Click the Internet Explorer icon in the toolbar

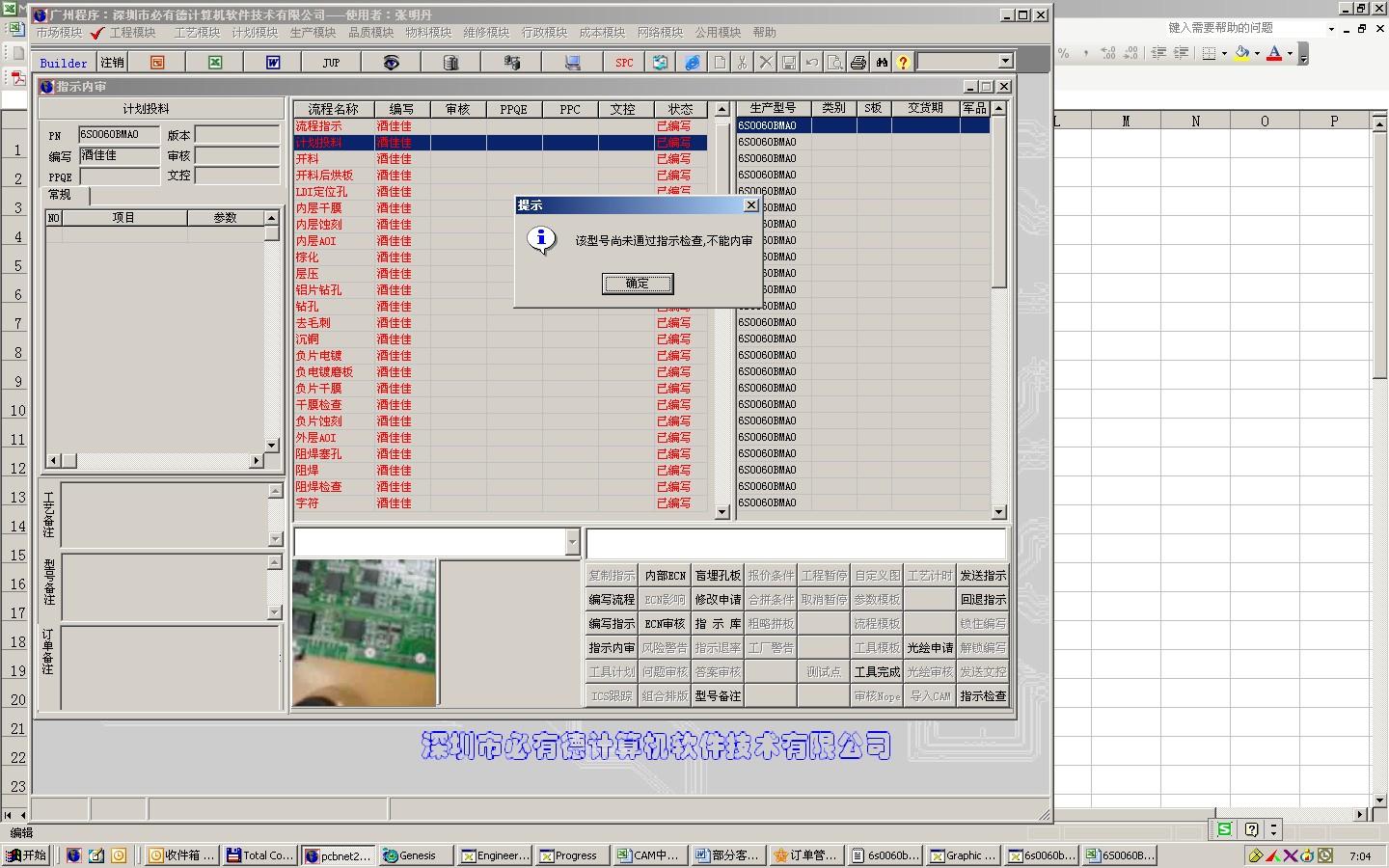[693, 63]
